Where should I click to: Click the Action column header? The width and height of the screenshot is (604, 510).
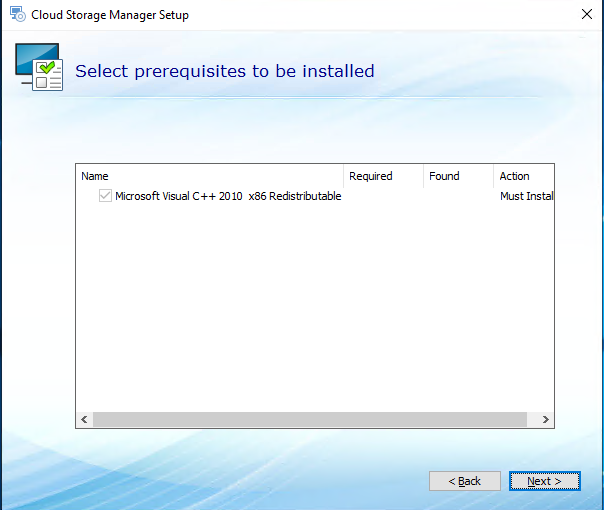524,176
